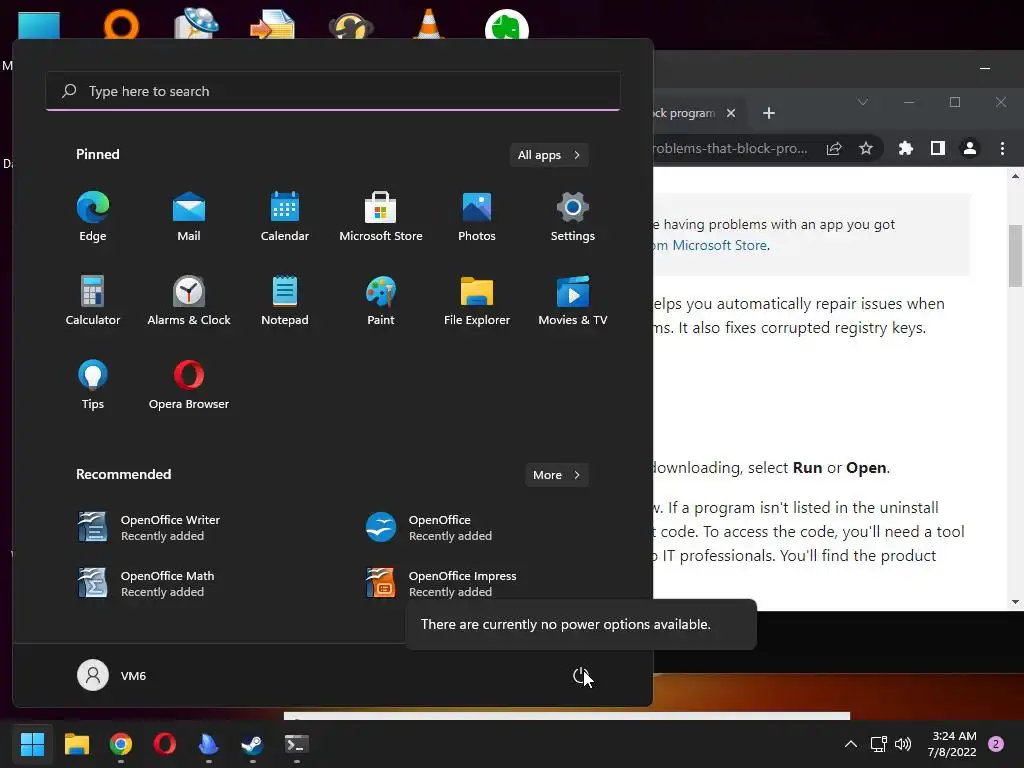Bookmark this page with Chrome star icon
Viewport: 1024px width, 768px height.
point(866,148)
